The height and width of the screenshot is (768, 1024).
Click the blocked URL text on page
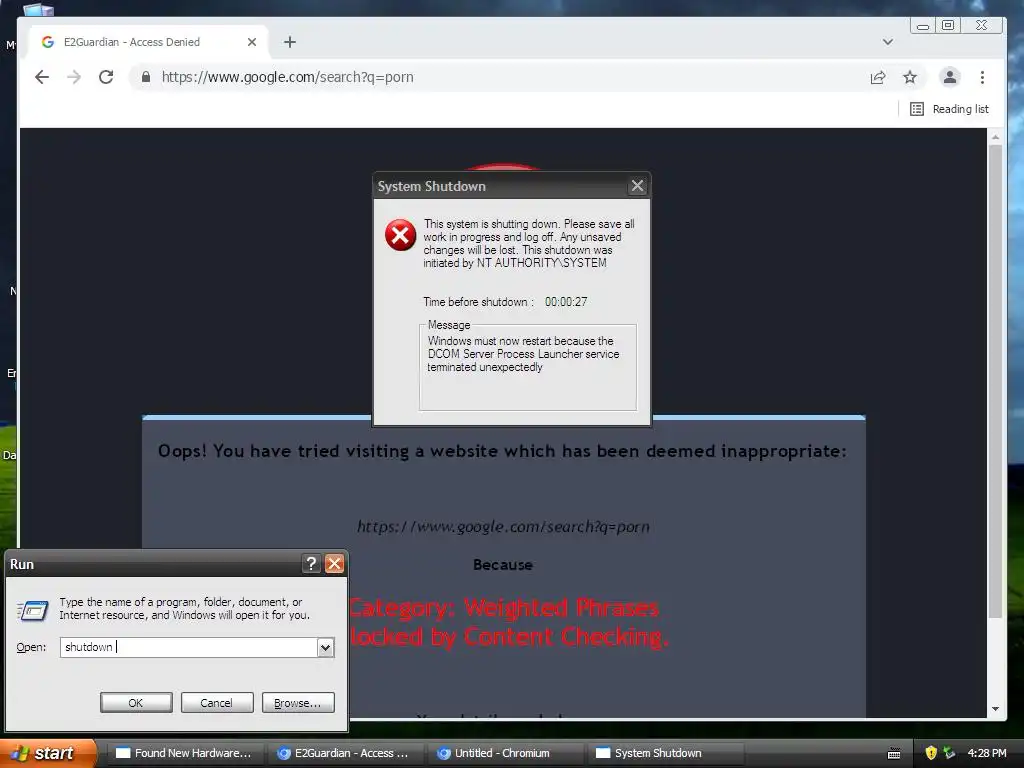tap(503, 526)
